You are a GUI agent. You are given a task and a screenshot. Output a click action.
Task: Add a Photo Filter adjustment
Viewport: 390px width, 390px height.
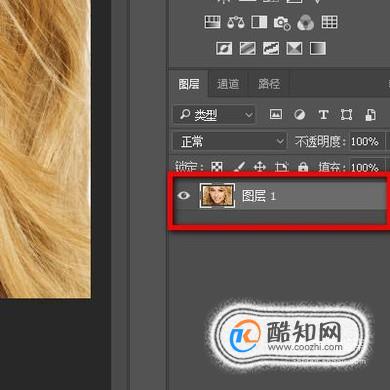point(282,23)
